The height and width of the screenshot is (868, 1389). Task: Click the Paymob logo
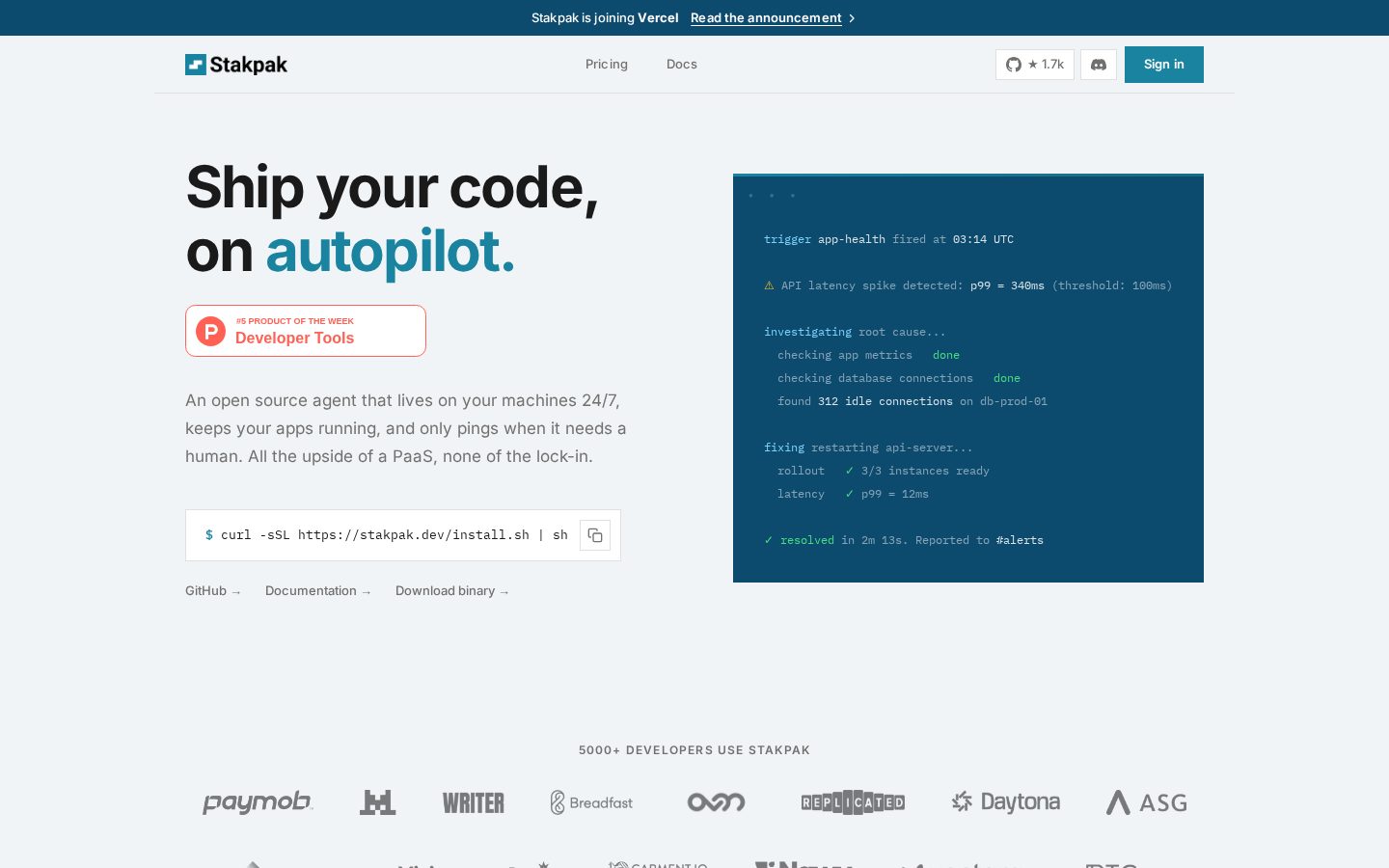(x=258, y=802)
